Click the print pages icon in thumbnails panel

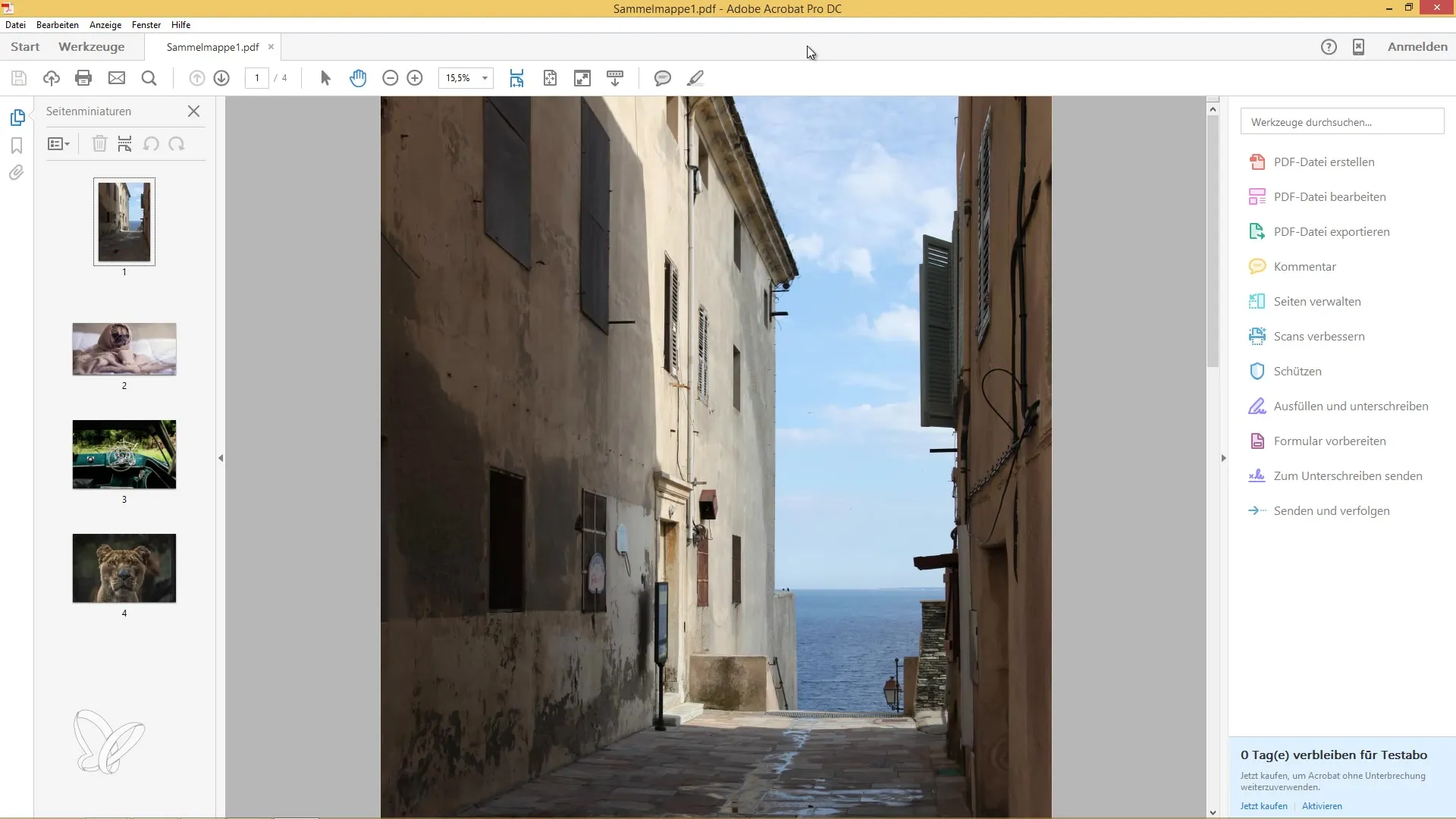pyautogui.click(x=125, y=143)
